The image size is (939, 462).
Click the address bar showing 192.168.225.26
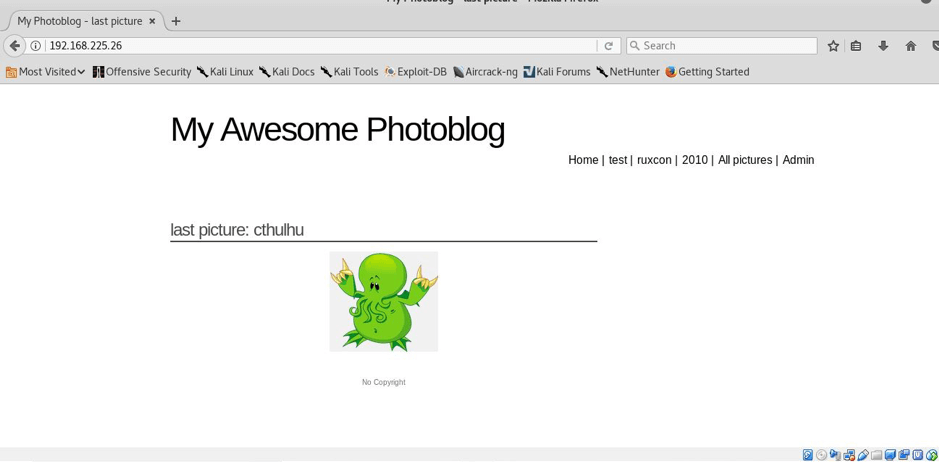pyautogui.click(x=320, y=46)
